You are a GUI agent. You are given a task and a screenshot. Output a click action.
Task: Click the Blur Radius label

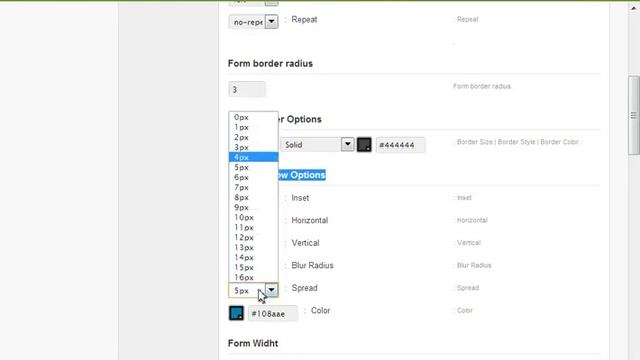312,265
